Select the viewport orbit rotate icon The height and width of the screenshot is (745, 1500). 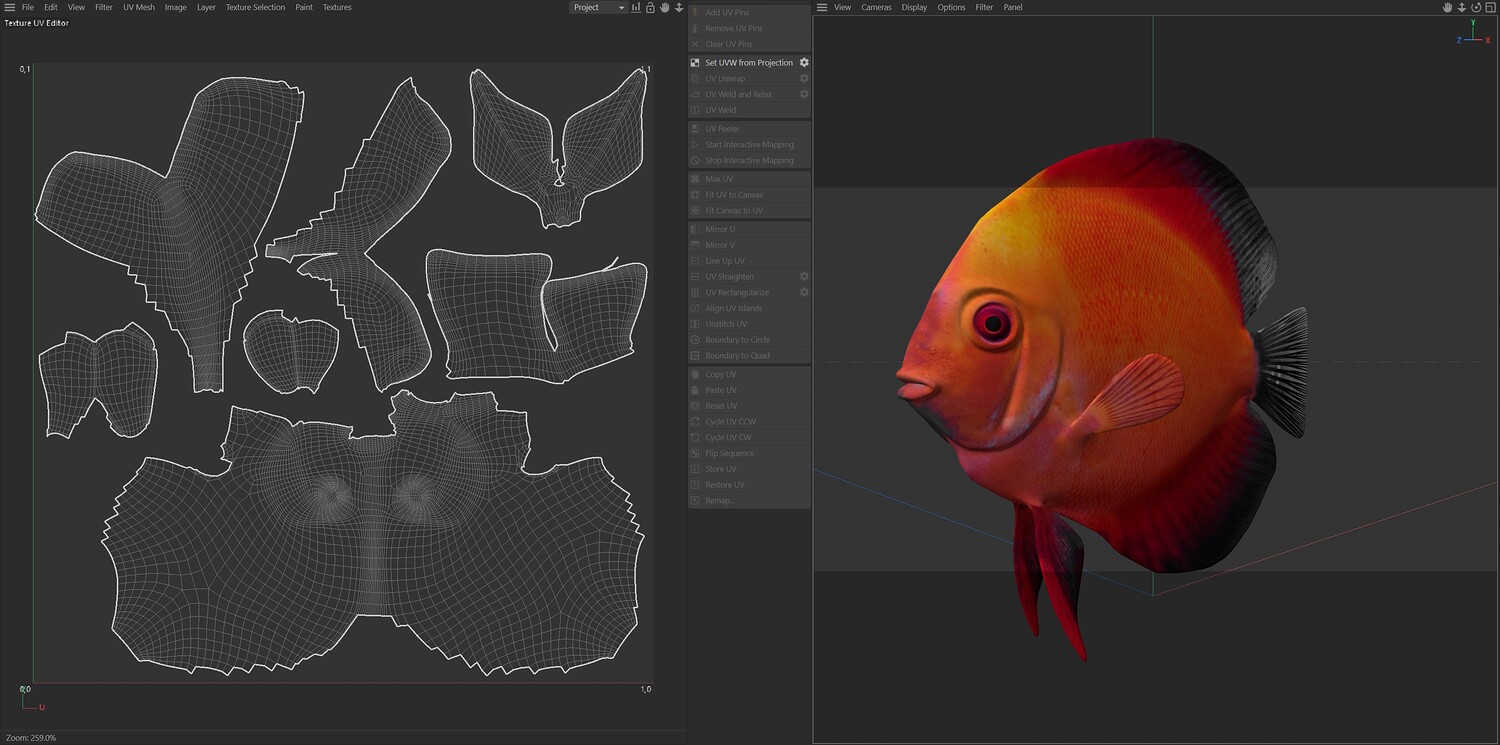pos(1475,7)
